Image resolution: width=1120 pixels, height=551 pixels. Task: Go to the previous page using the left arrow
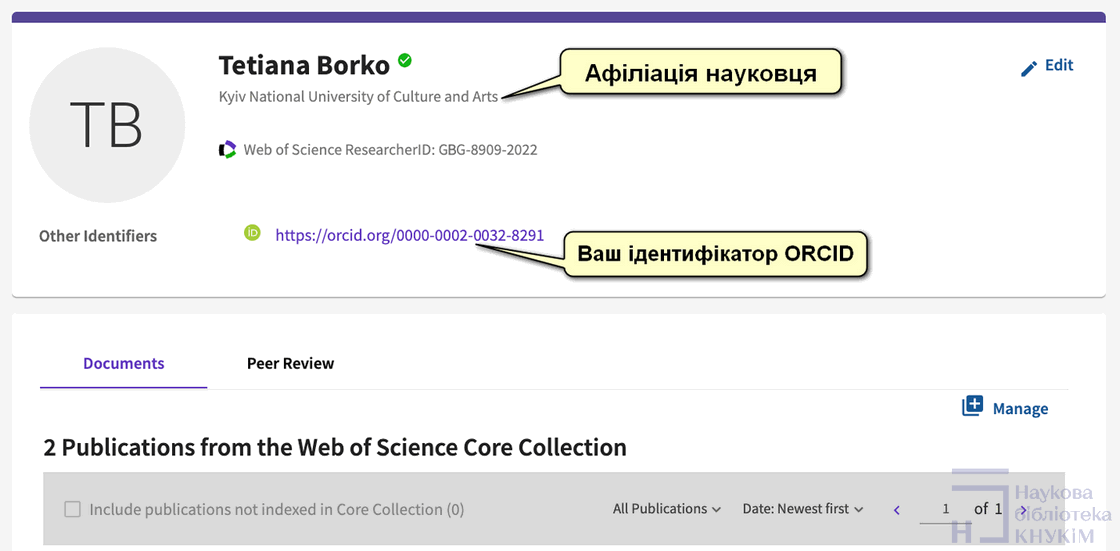click(x=897, y=510)
